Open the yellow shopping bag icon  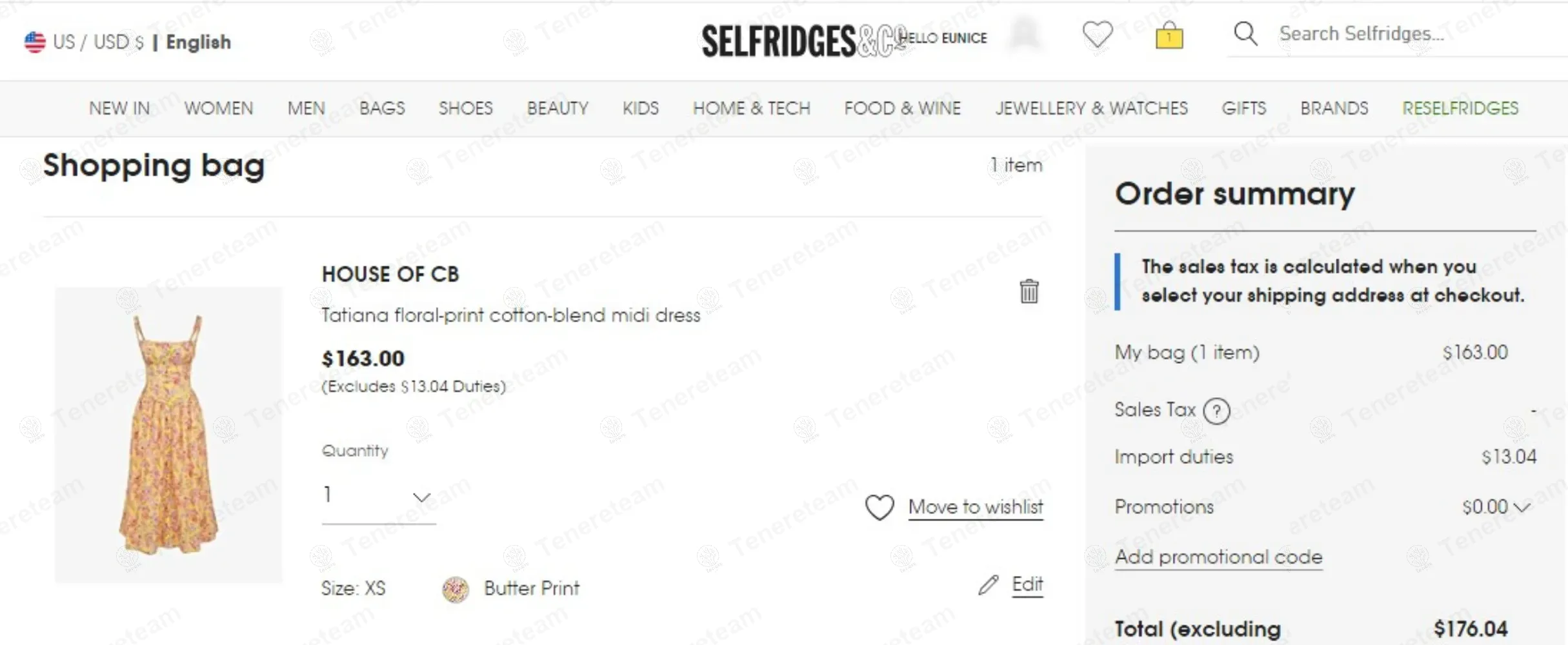(1169, 35)
